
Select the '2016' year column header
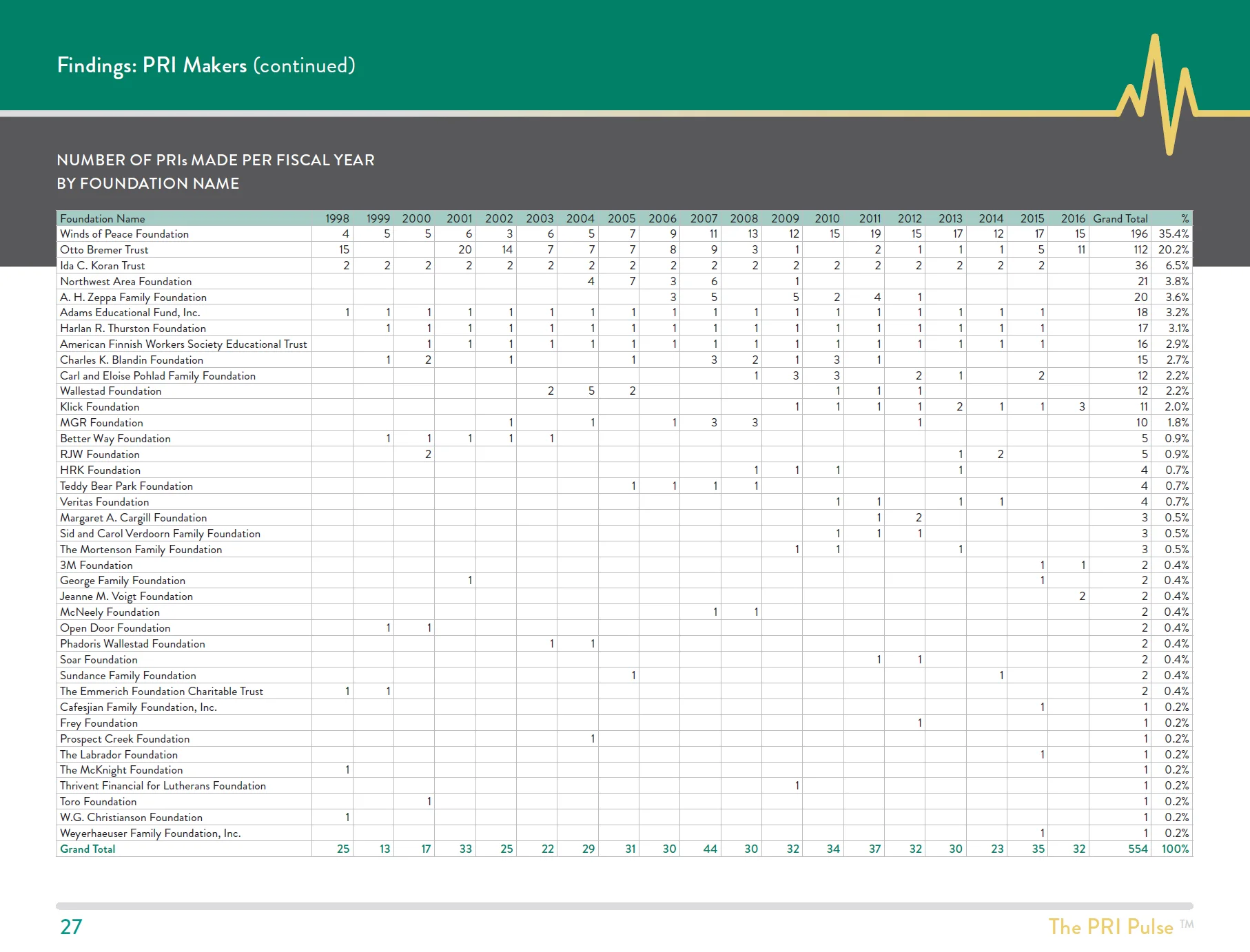1073,218
